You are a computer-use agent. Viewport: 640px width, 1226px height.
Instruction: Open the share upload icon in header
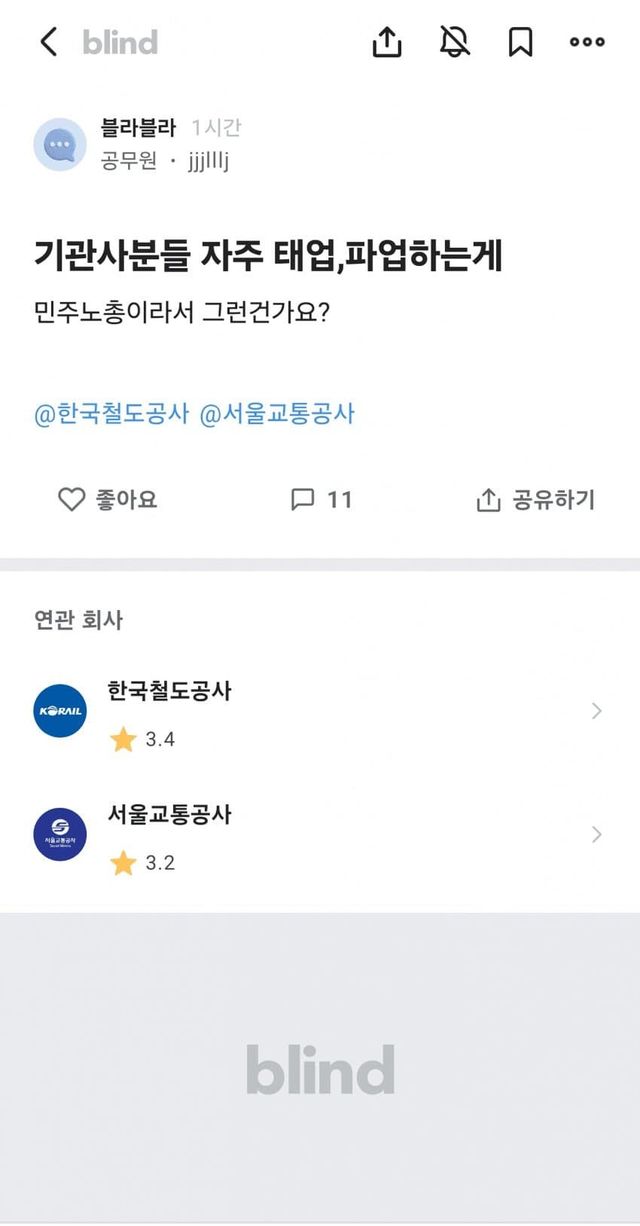point(387,42)
